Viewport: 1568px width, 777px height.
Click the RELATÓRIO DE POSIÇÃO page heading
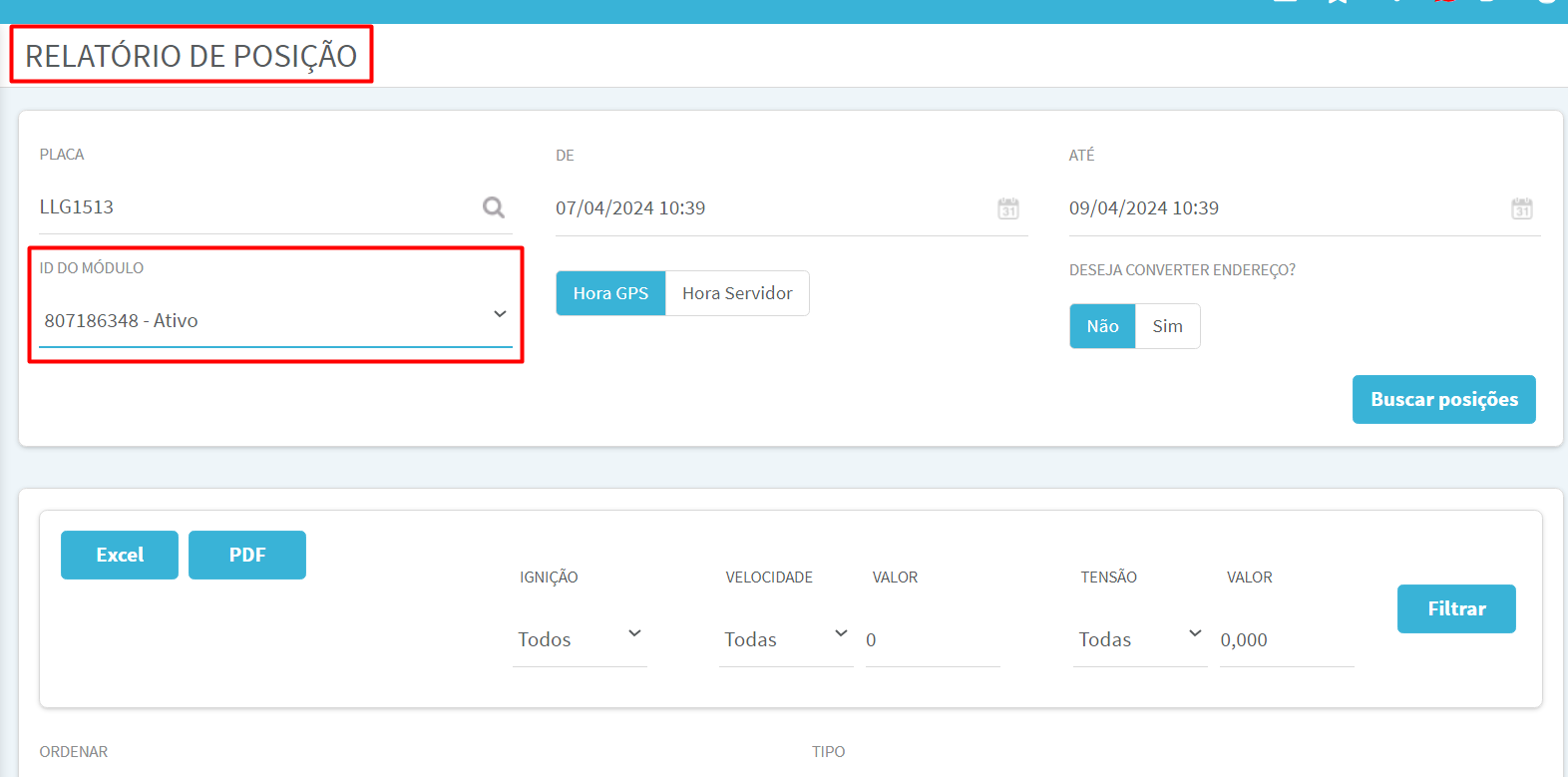pyautogui.click(x=192, y=56)
